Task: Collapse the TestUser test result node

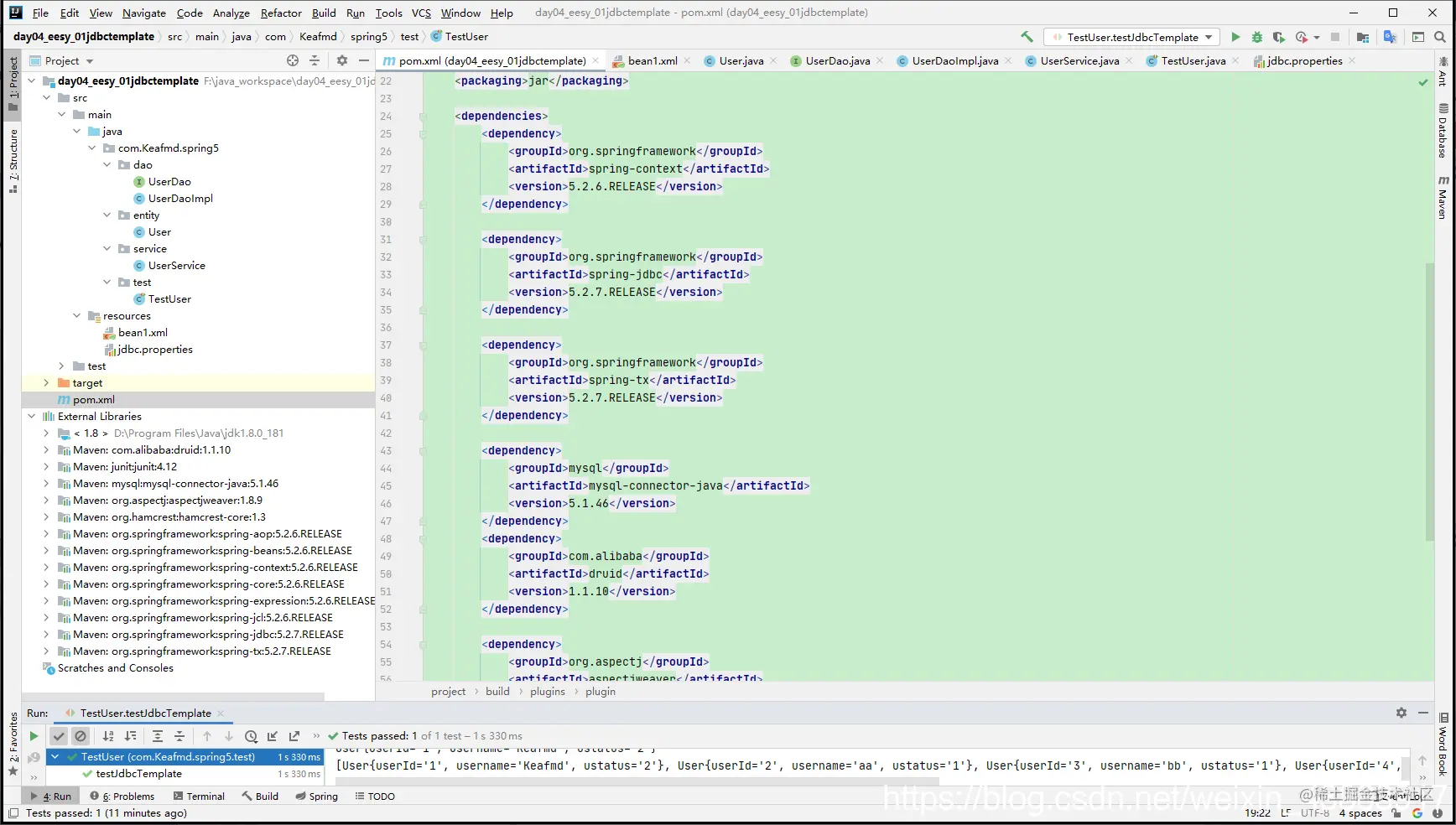Action: point(55,756)
